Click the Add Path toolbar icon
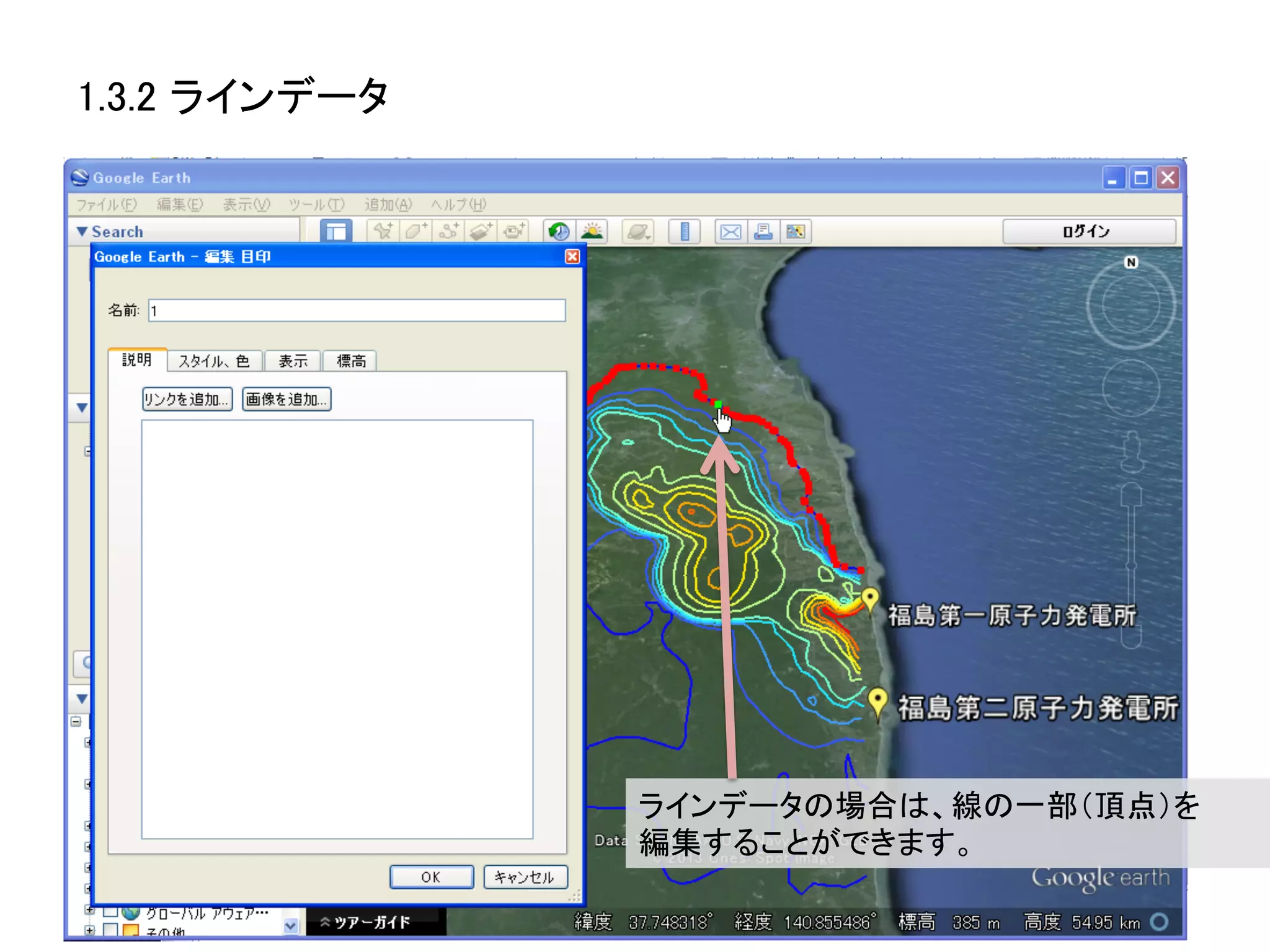This screenshot has height=952, width=1270. pos(448,231)
